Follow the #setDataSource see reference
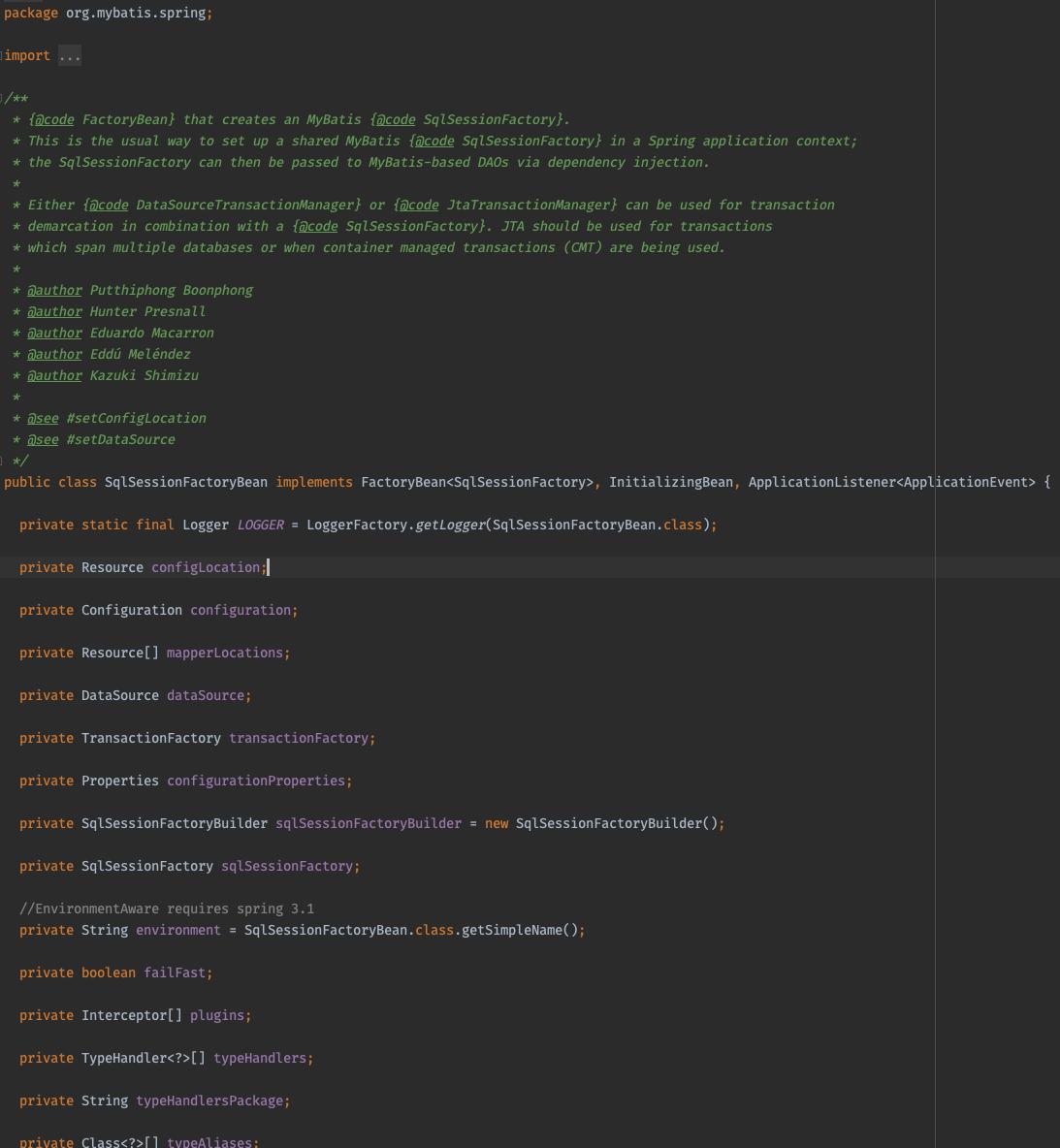The width and height of the screenshot is (1060, 1148). point(121,439)
